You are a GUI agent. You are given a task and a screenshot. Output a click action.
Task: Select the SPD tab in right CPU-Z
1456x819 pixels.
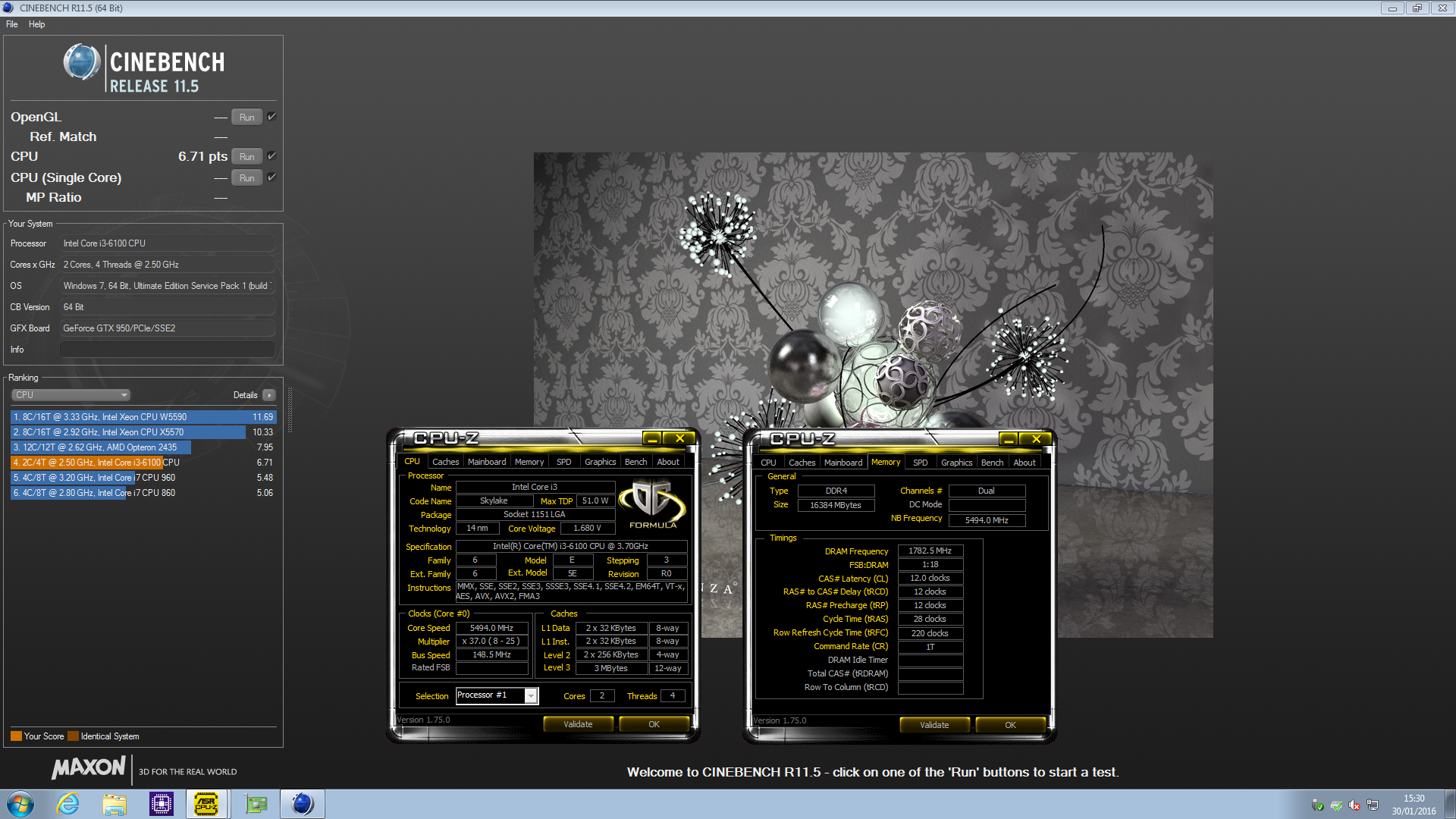pos(920,463)
